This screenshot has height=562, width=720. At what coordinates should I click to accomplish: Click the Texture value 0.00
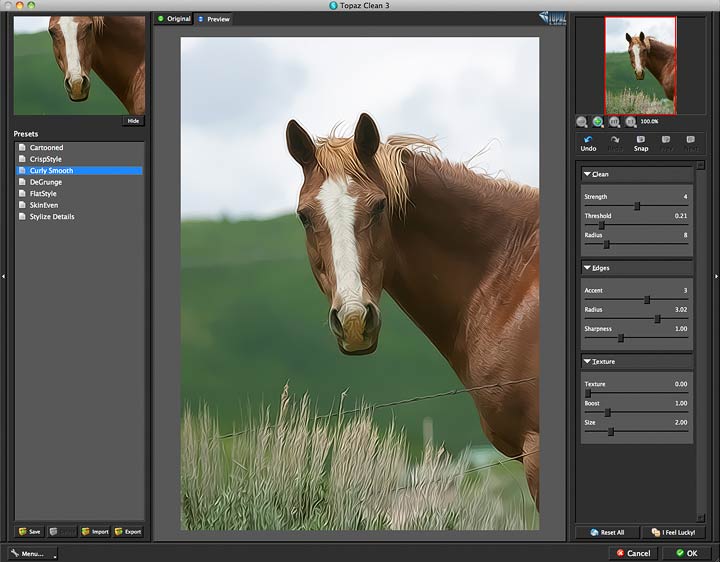pyautogui.click(x=681, y=384)
